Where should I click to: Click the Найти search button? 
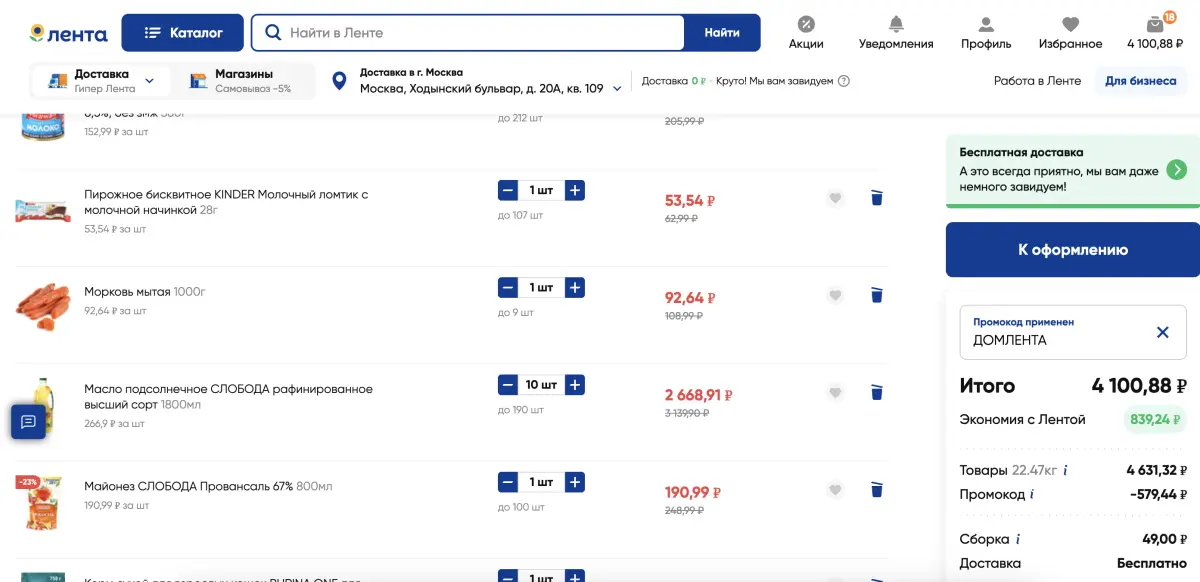(x=722, y=33)
